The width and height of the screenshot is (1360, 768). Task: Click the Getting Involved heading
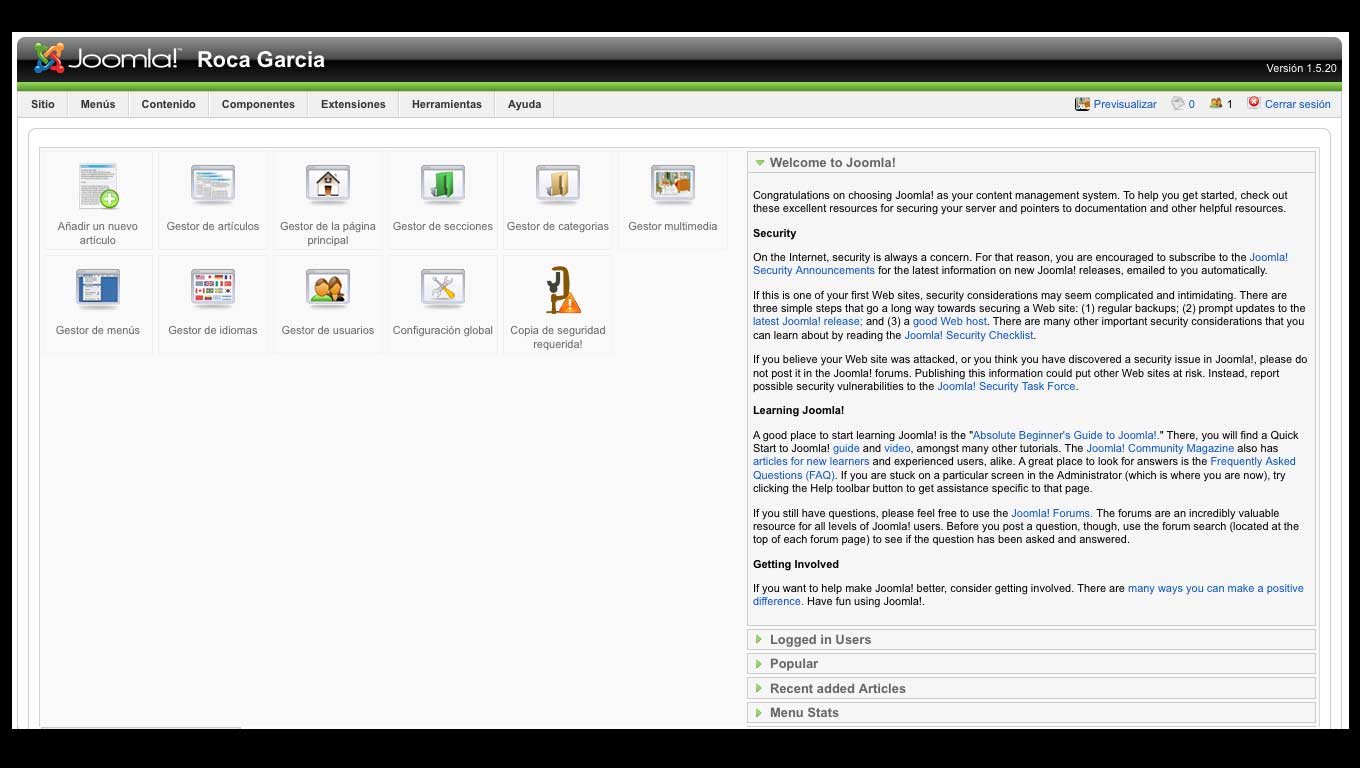tap(796, 565)
